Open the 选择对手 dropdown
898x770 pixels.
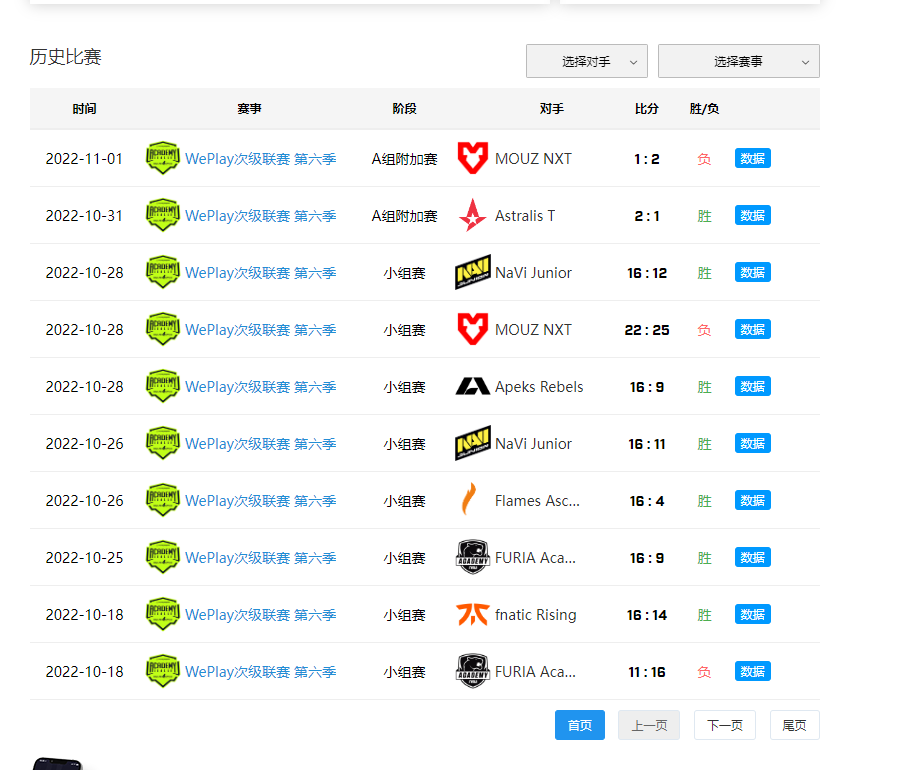586,61
